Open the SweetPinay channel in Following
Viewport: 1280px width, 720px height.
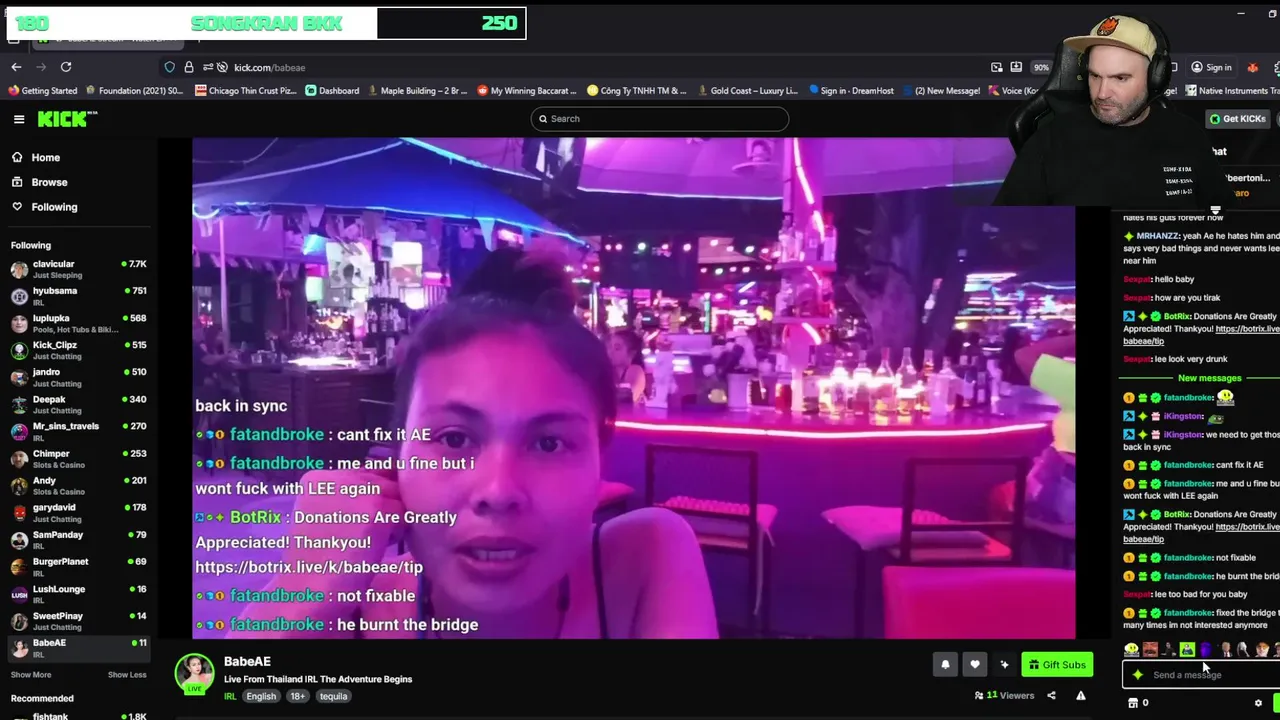pyautogui.click(x=78, y=621)
